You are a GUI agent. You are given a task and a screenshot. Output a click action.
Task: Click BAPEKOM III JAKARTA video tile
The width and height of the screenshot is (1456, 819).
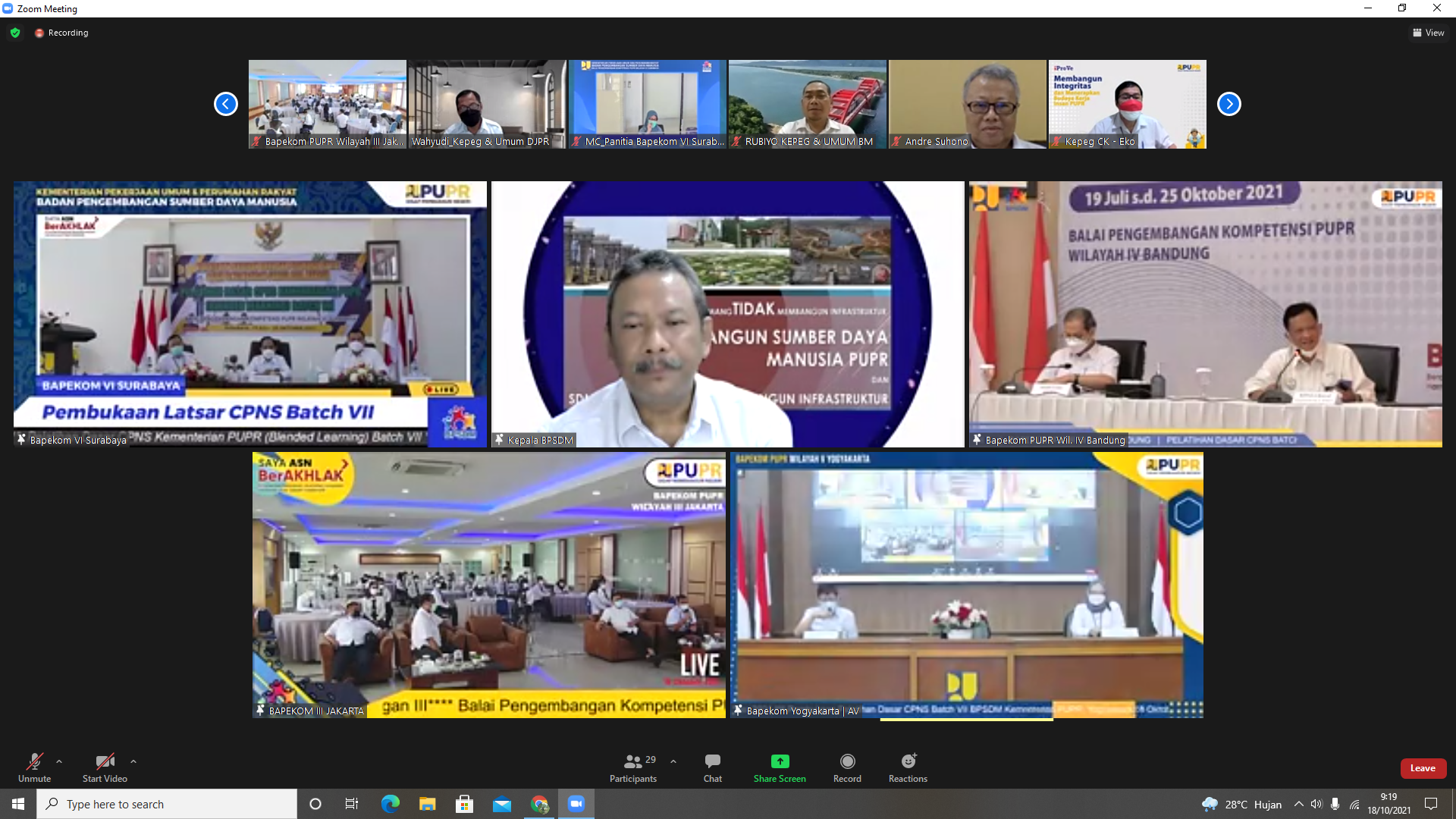pyautogui.click(x=489, y=585)
